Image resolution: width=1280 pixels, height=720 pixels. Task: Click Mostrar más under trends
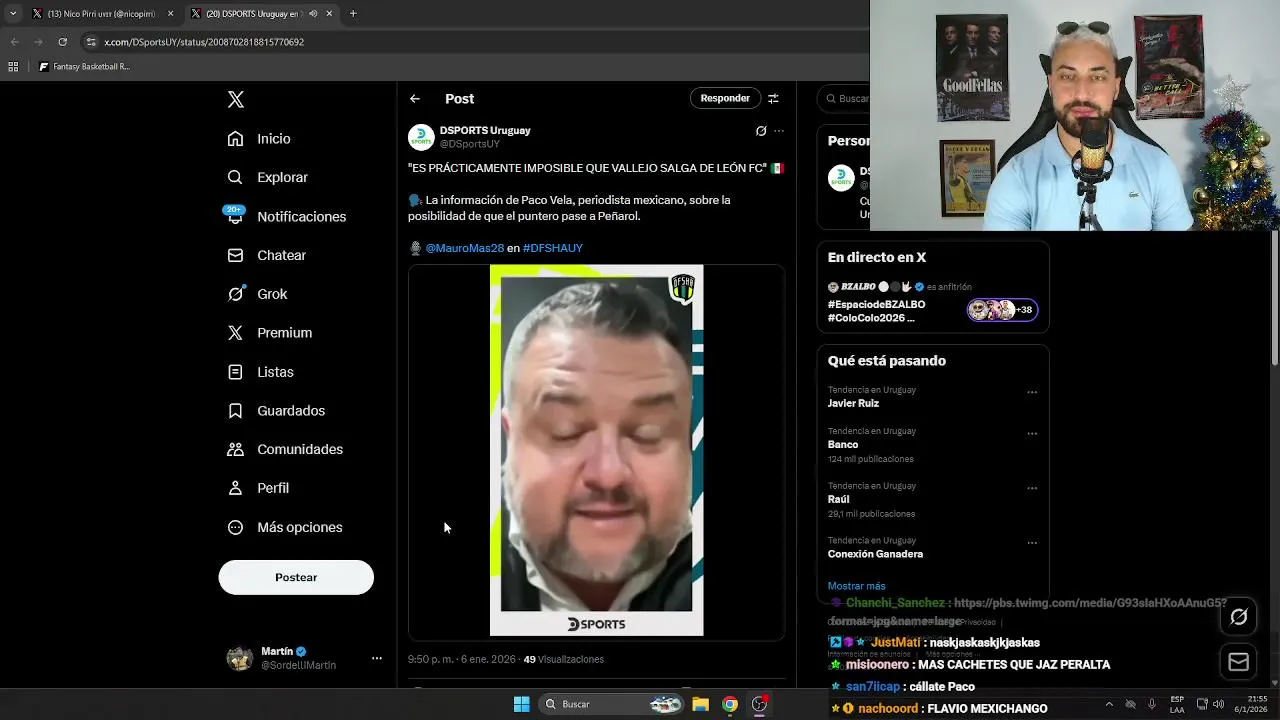click(856, 586)
